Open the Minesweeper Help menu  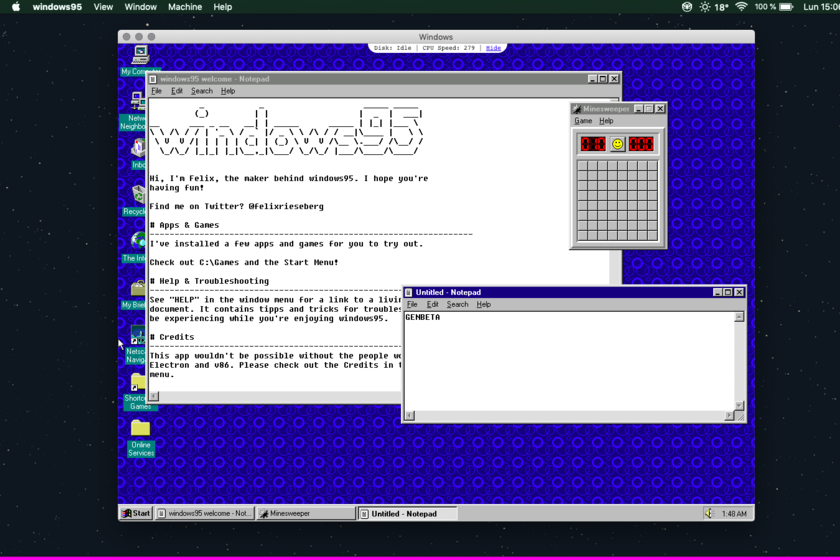[x=606, y=121]
